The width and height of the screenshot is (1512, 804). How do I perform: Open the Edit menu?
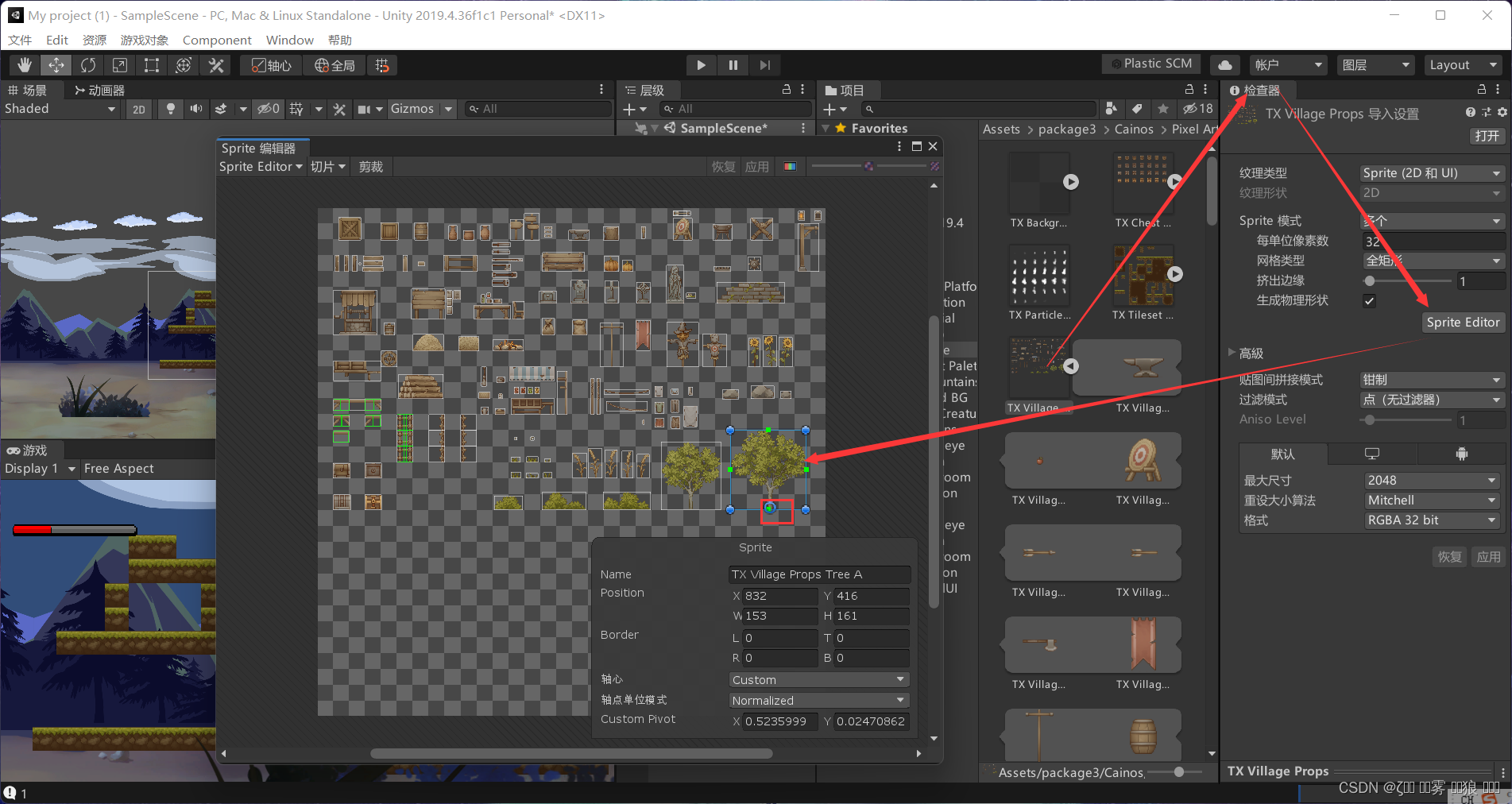[57, 40]
